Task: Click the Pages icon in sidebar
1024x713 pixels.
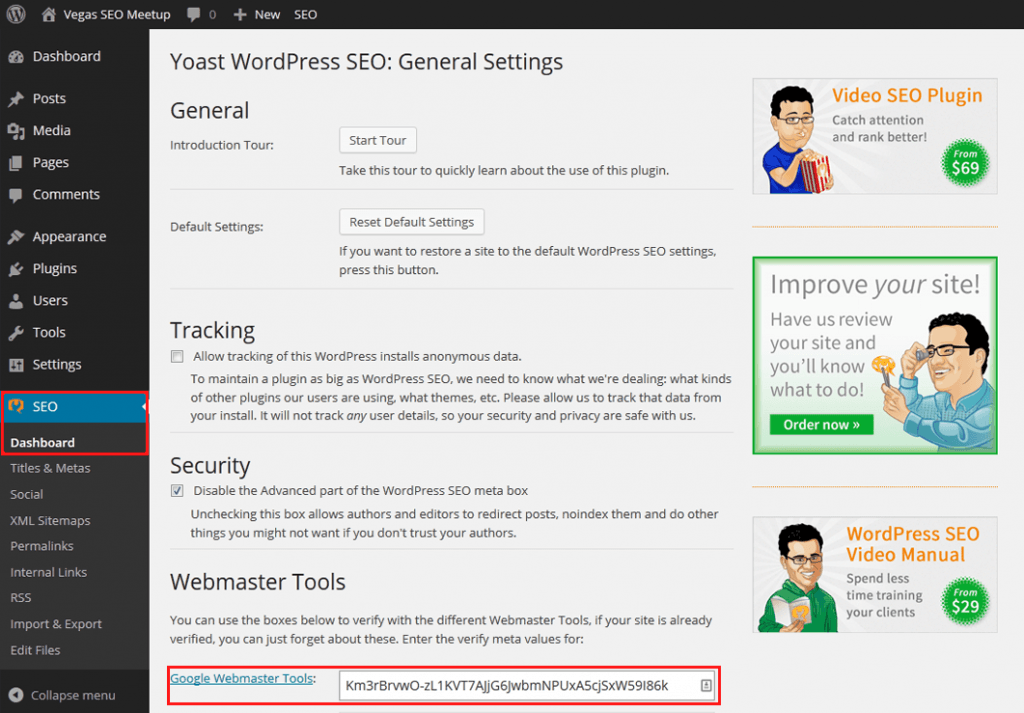Action: [x=16, y=163]
